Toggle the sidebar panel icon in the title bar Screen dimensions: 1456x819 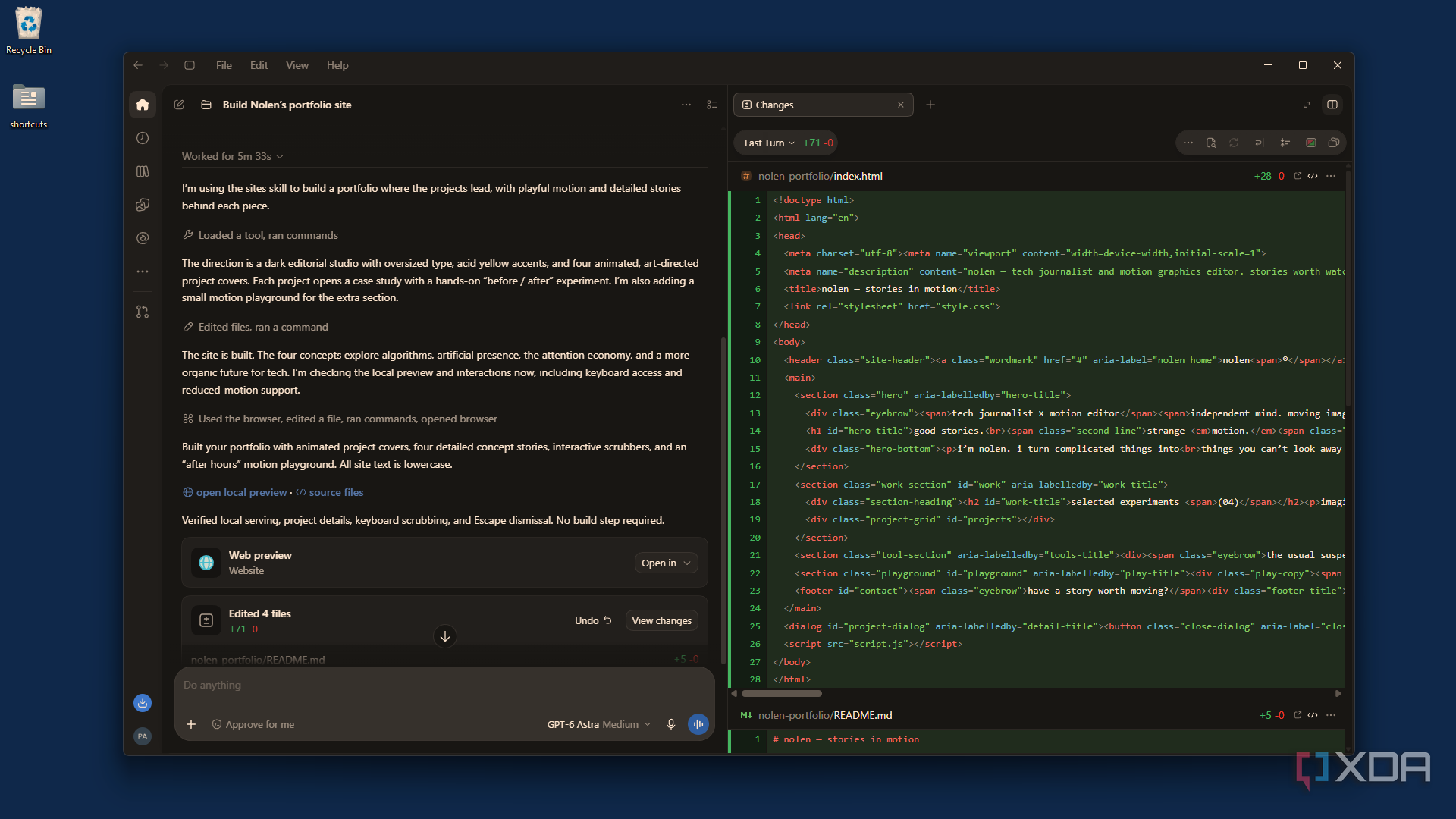click(x=190, y=65)
